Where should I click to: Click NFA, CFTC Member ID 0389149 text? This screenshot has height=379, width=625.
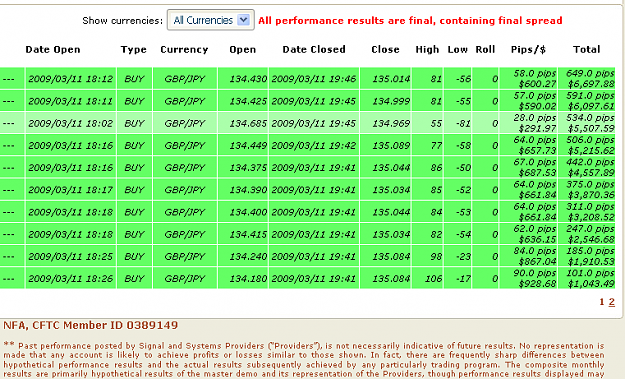point(90,326)
